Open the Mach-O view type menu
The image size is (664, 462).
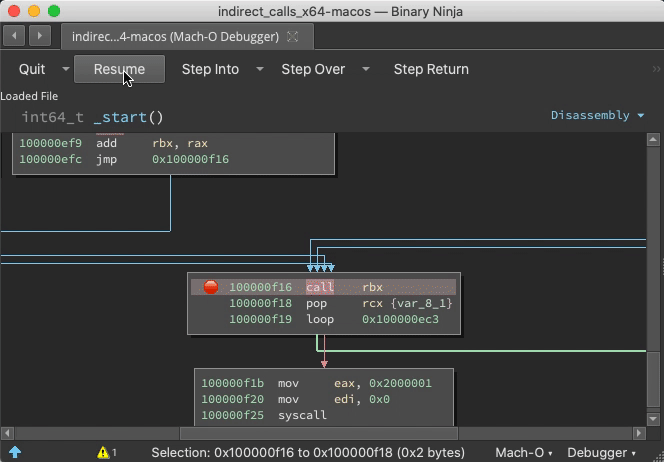(x=524, y=452)
